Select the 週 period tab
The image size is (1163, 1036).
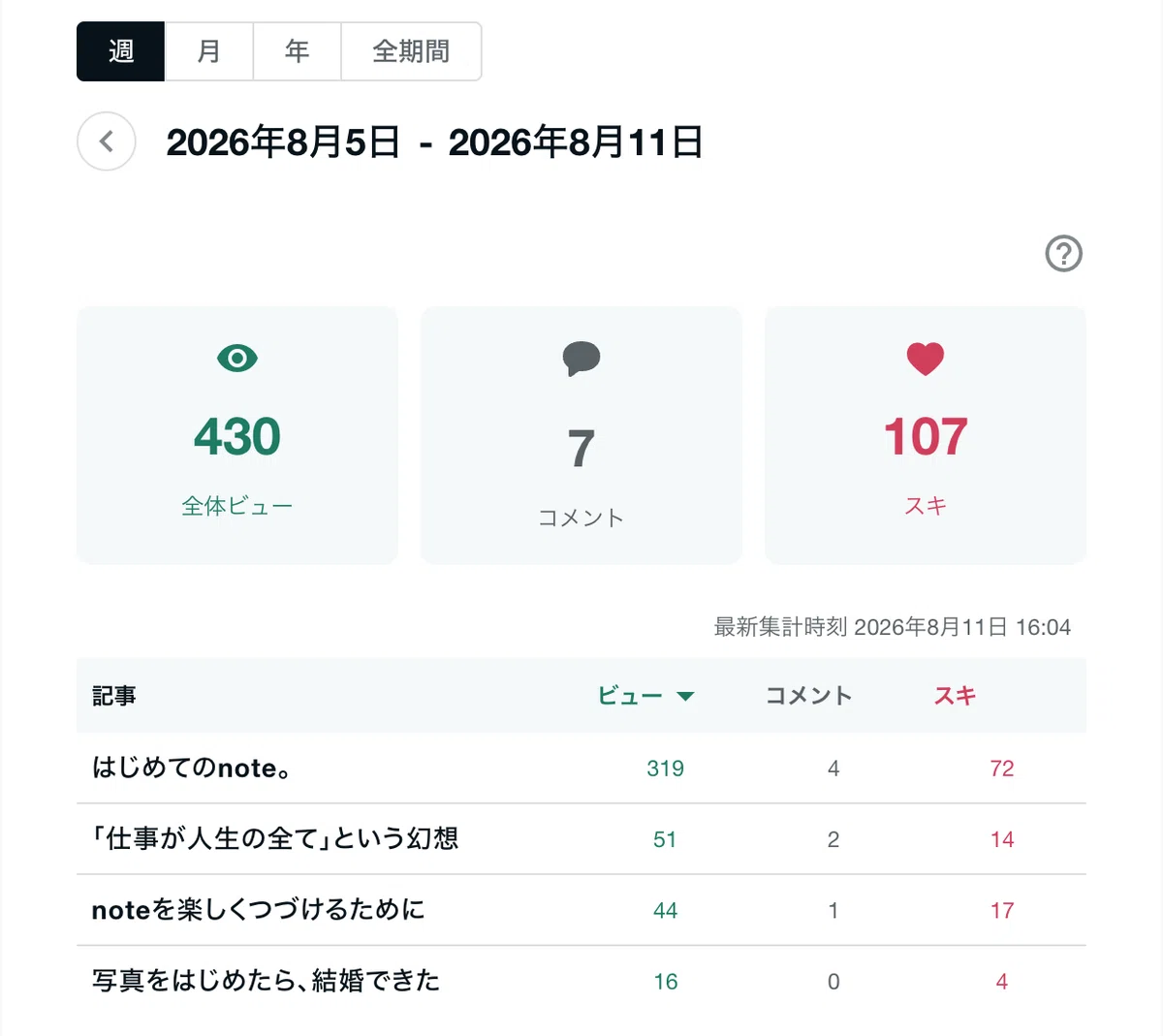coord(121,51)
